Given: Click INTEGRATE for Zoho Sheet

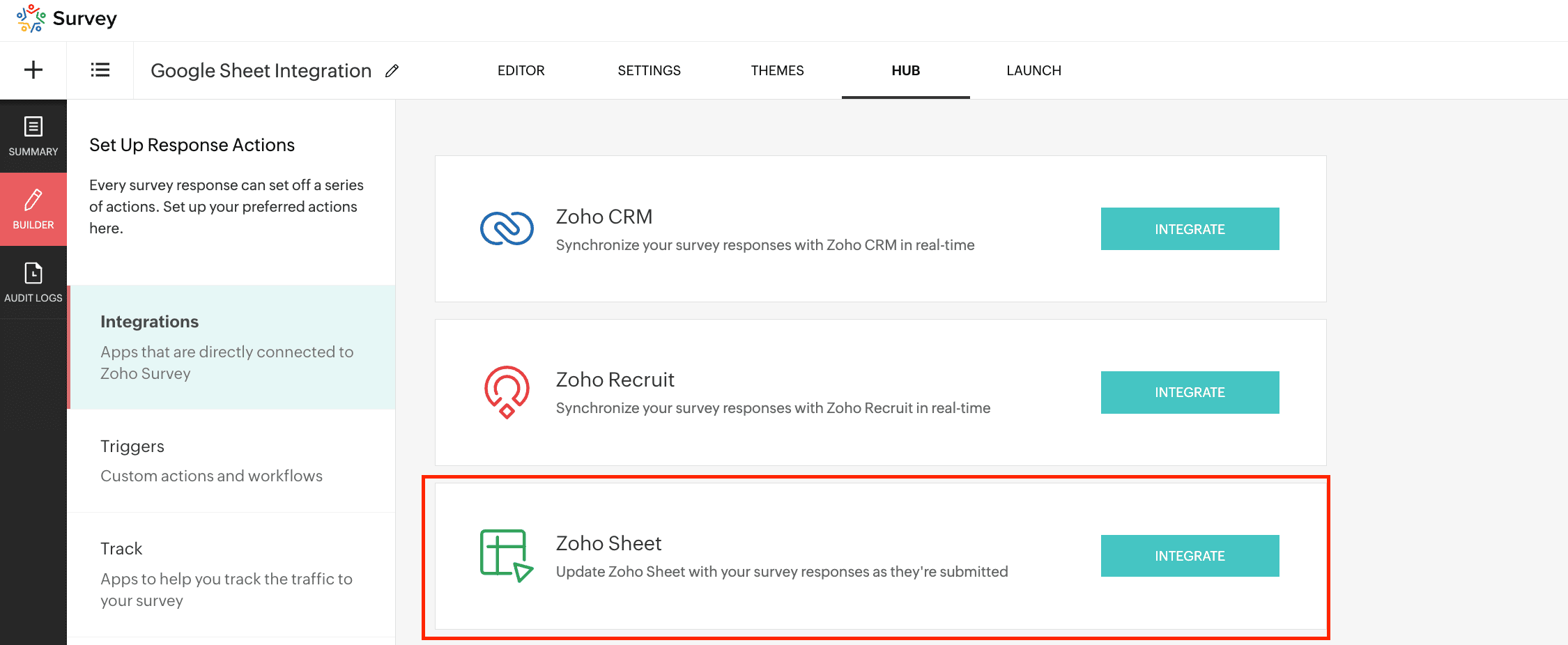Looking at the screenshot, I should [1190, 556].
